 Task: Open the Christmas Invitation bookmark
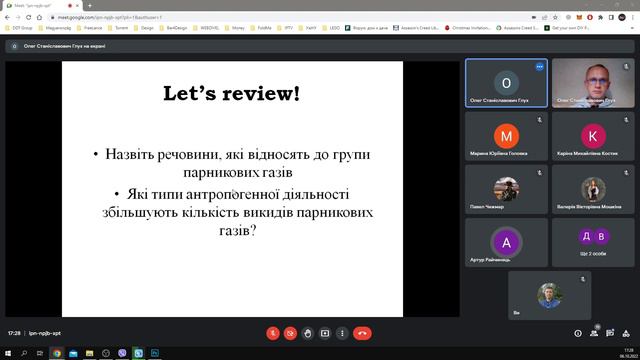coord(467,28)
